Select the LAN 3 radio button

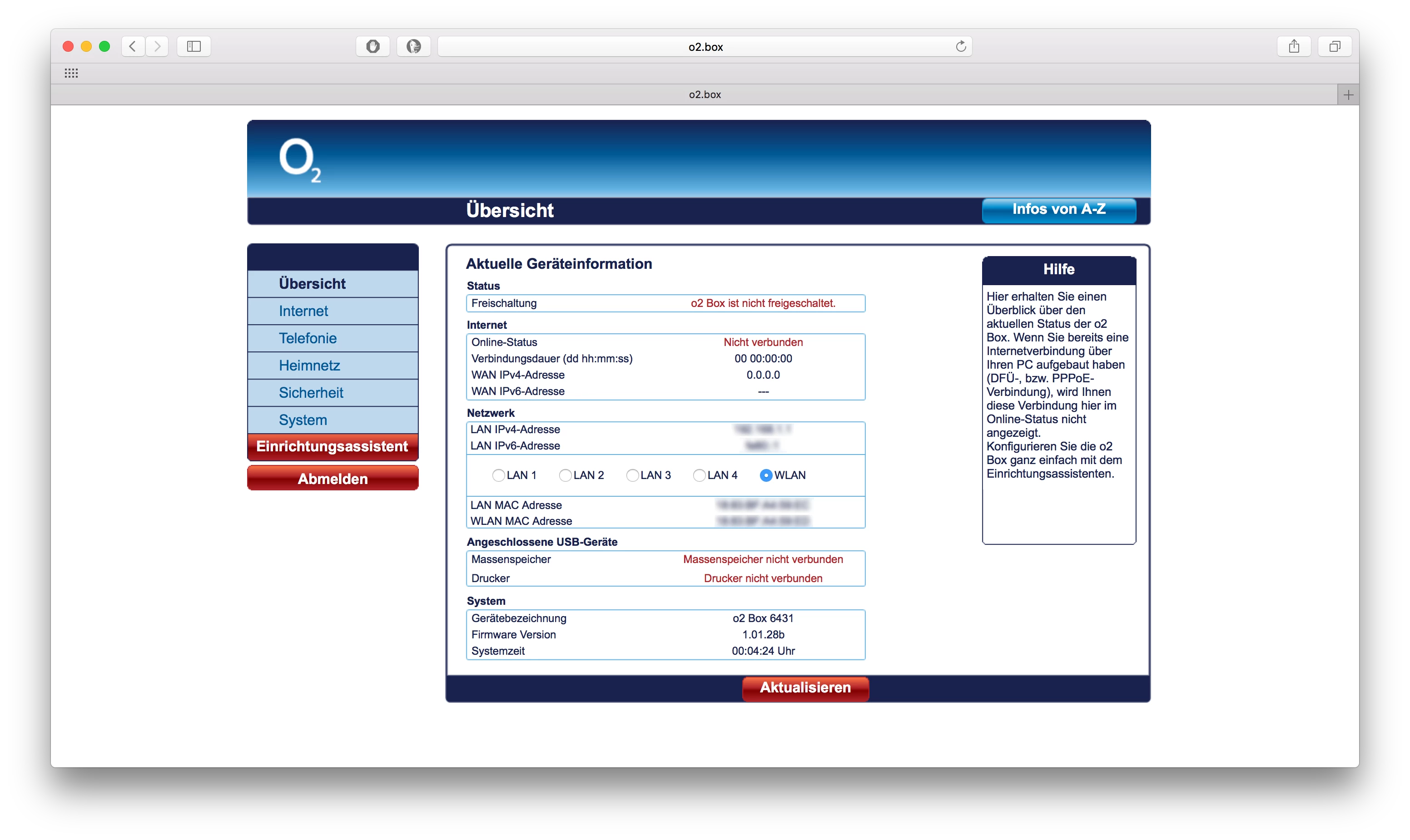632,475
